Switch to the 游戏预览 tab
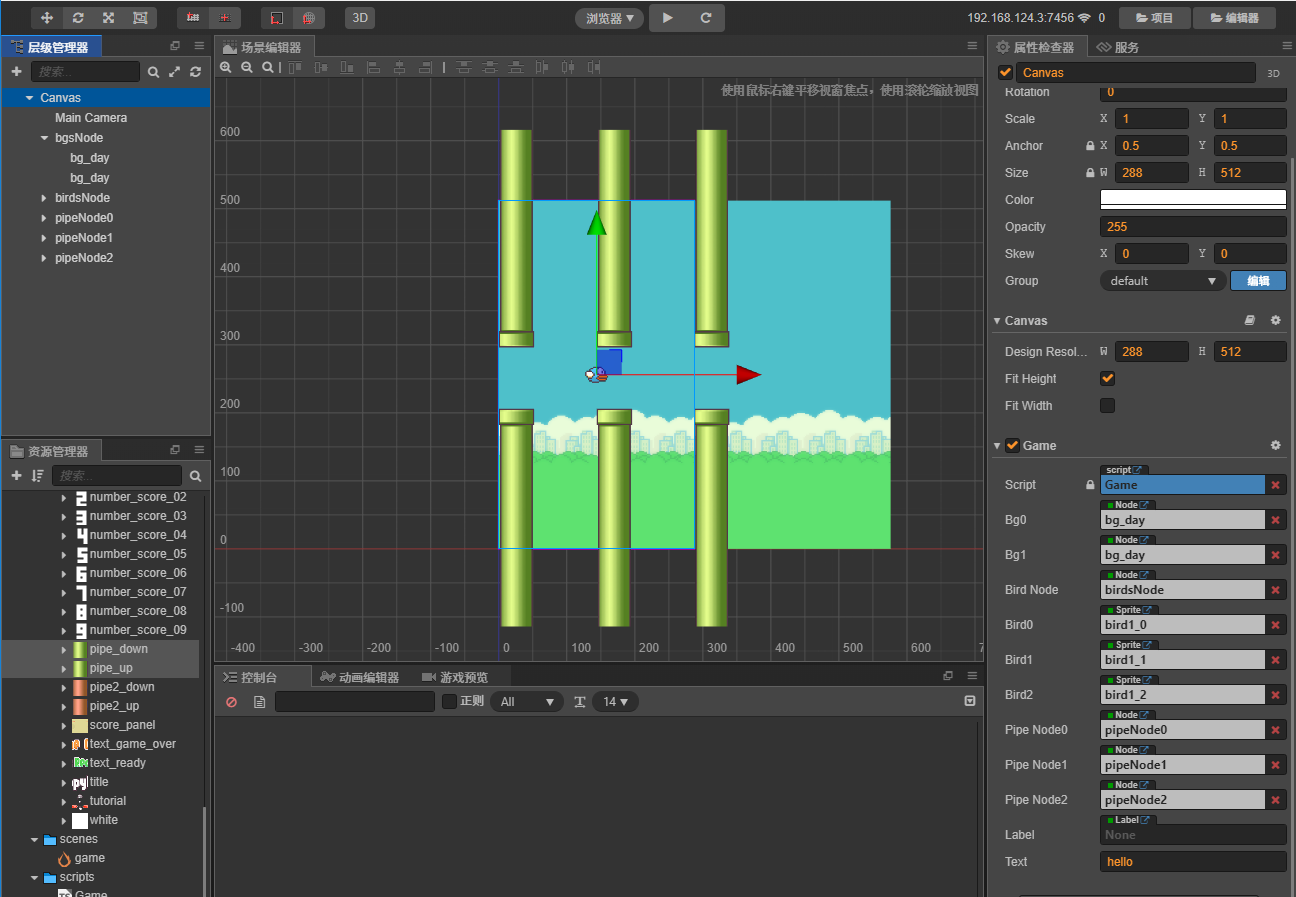 (454, 677)
